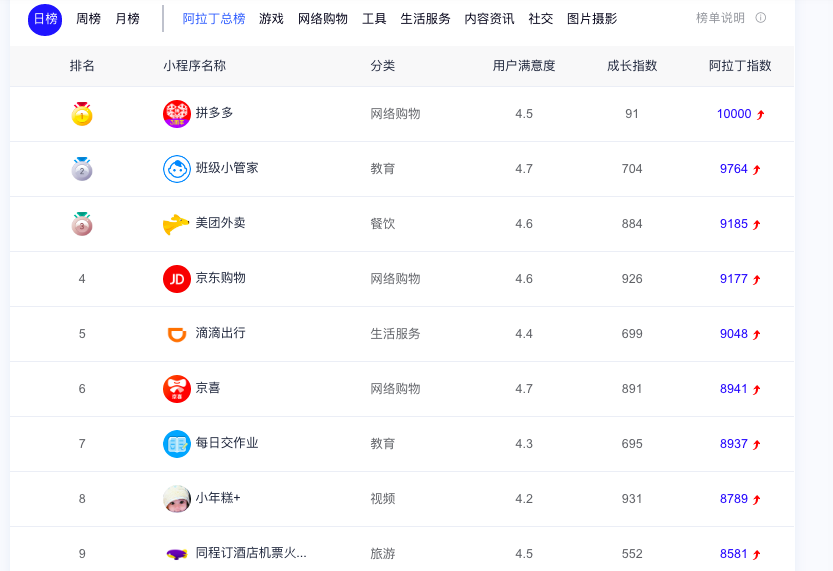The width and height of the screenshot is (833, 571).
Task: Select the 日榜 daily ranking button
Action: click(x=45, y=19)
